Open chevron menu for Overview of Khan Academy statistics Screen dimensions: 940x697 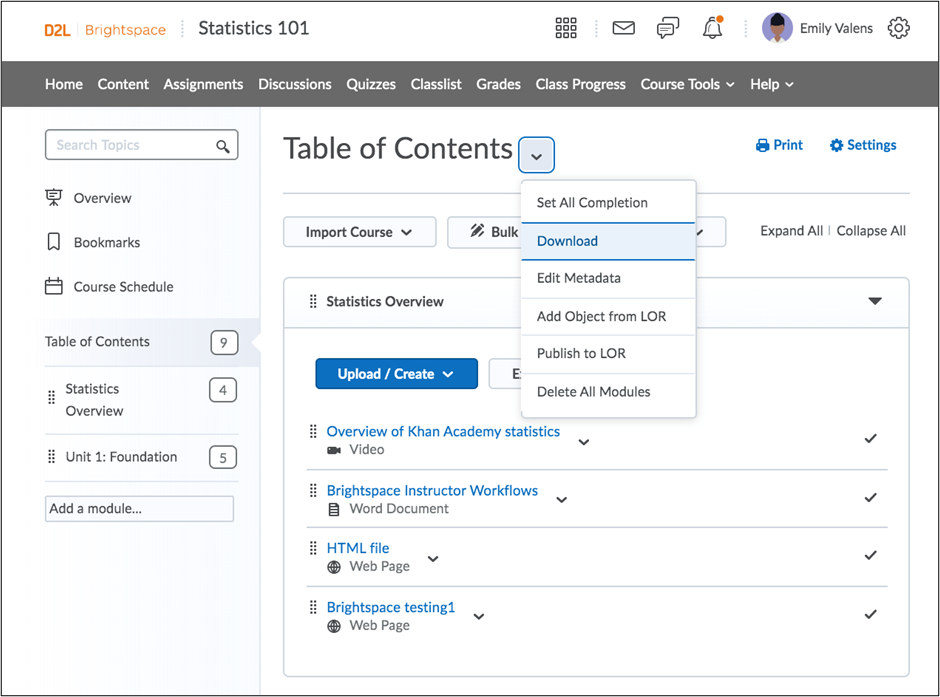click(x=584, y=442)
